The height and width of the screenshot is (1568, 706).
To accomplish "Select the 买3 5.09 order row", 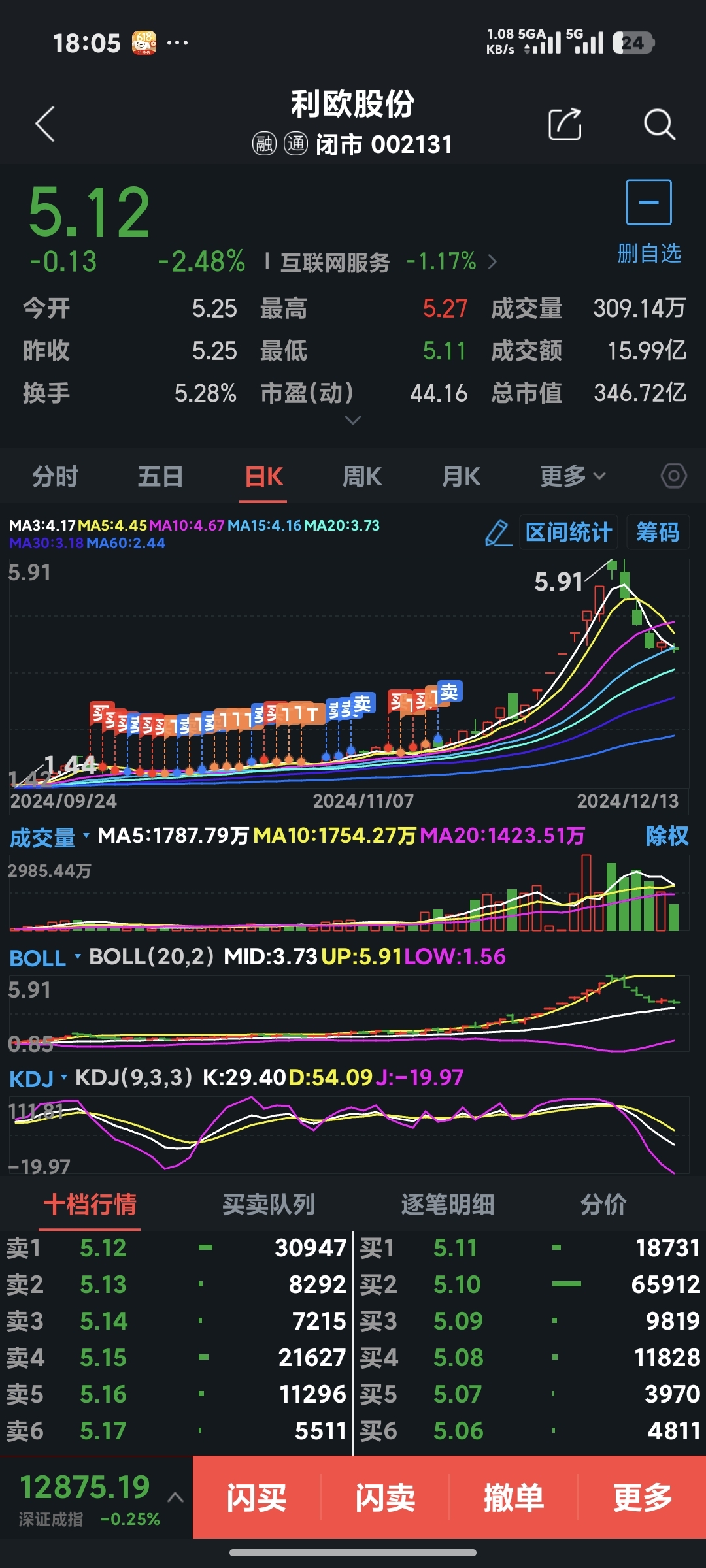I will click(x=530, y=1321).
